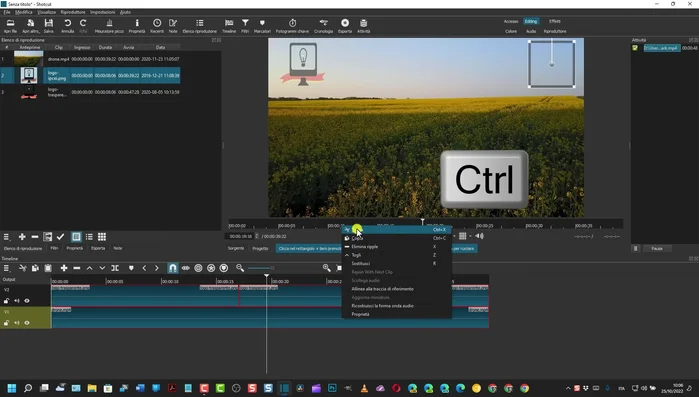
Task: Open the timeline hamburger menu
Action: 6,268
